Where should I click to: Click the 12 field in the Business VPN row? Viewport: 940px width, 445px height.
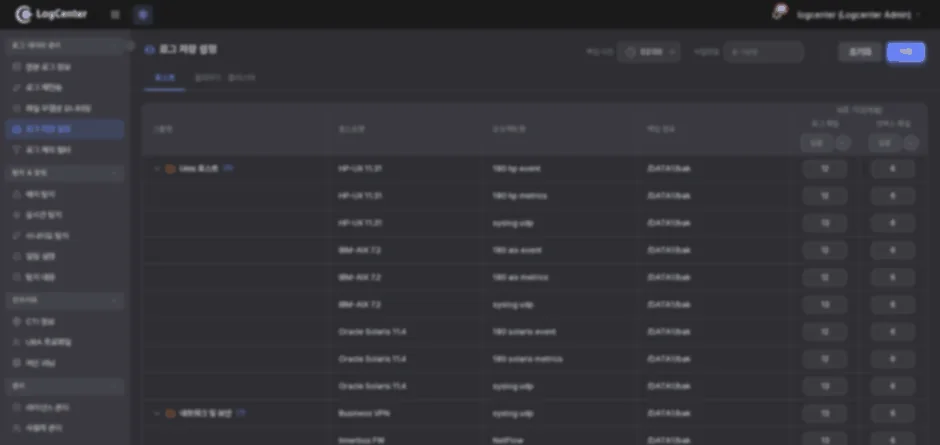coord(825,414)
